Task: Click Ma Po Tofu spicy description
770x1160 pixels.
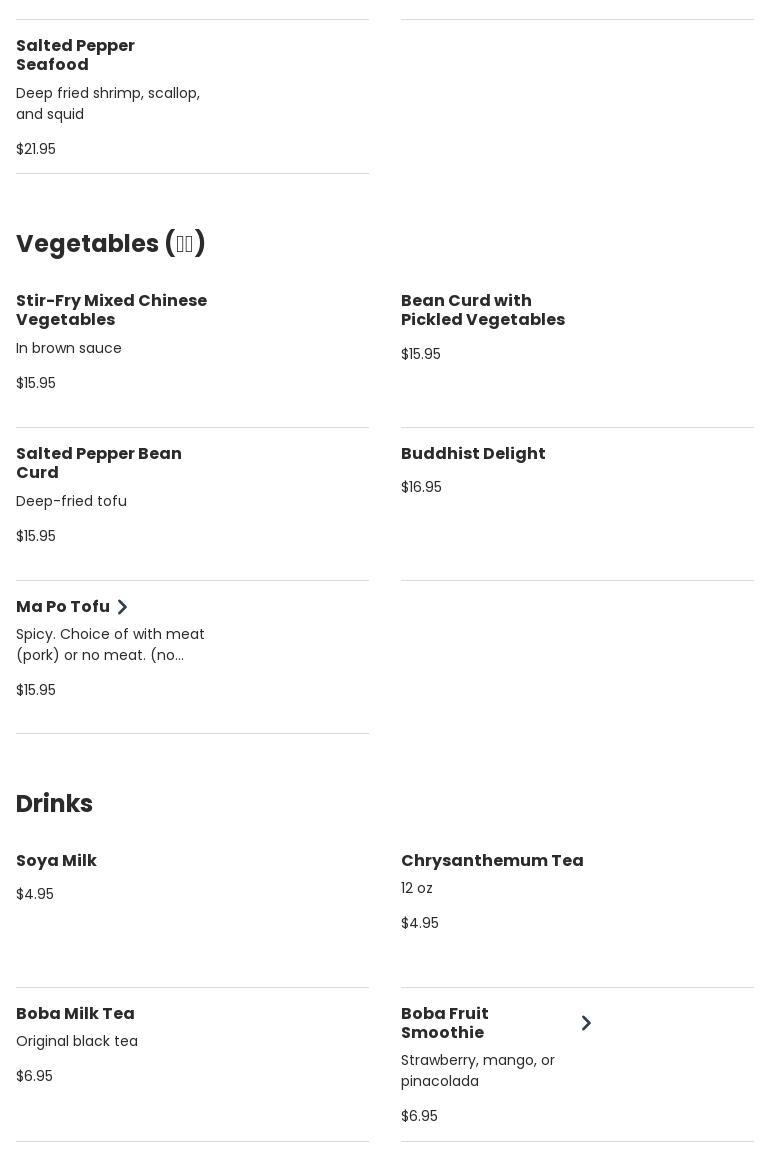Action: (x=110, y=645)
